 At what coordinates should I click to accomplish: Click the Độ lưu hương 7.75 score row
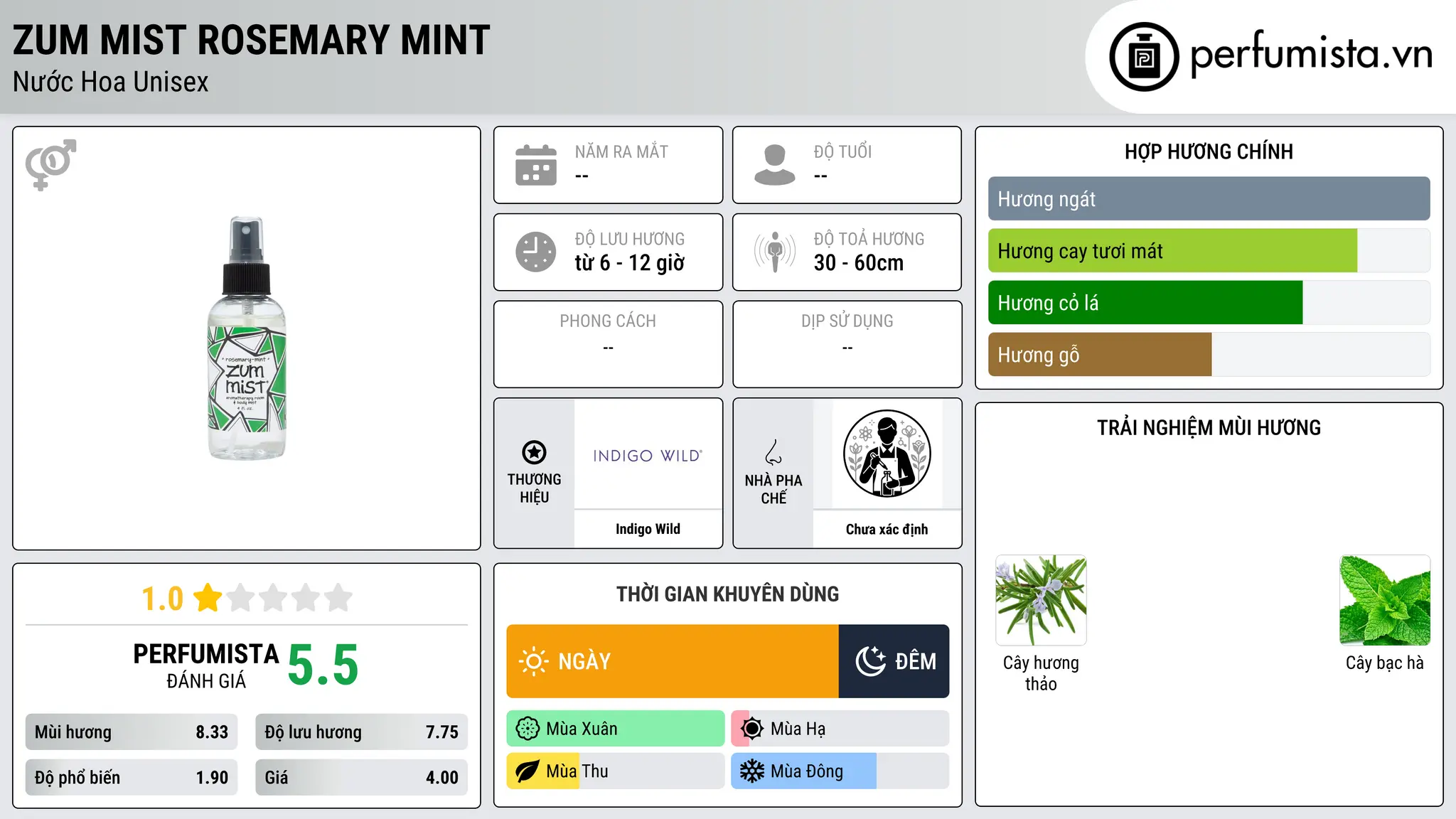point(361,732)
